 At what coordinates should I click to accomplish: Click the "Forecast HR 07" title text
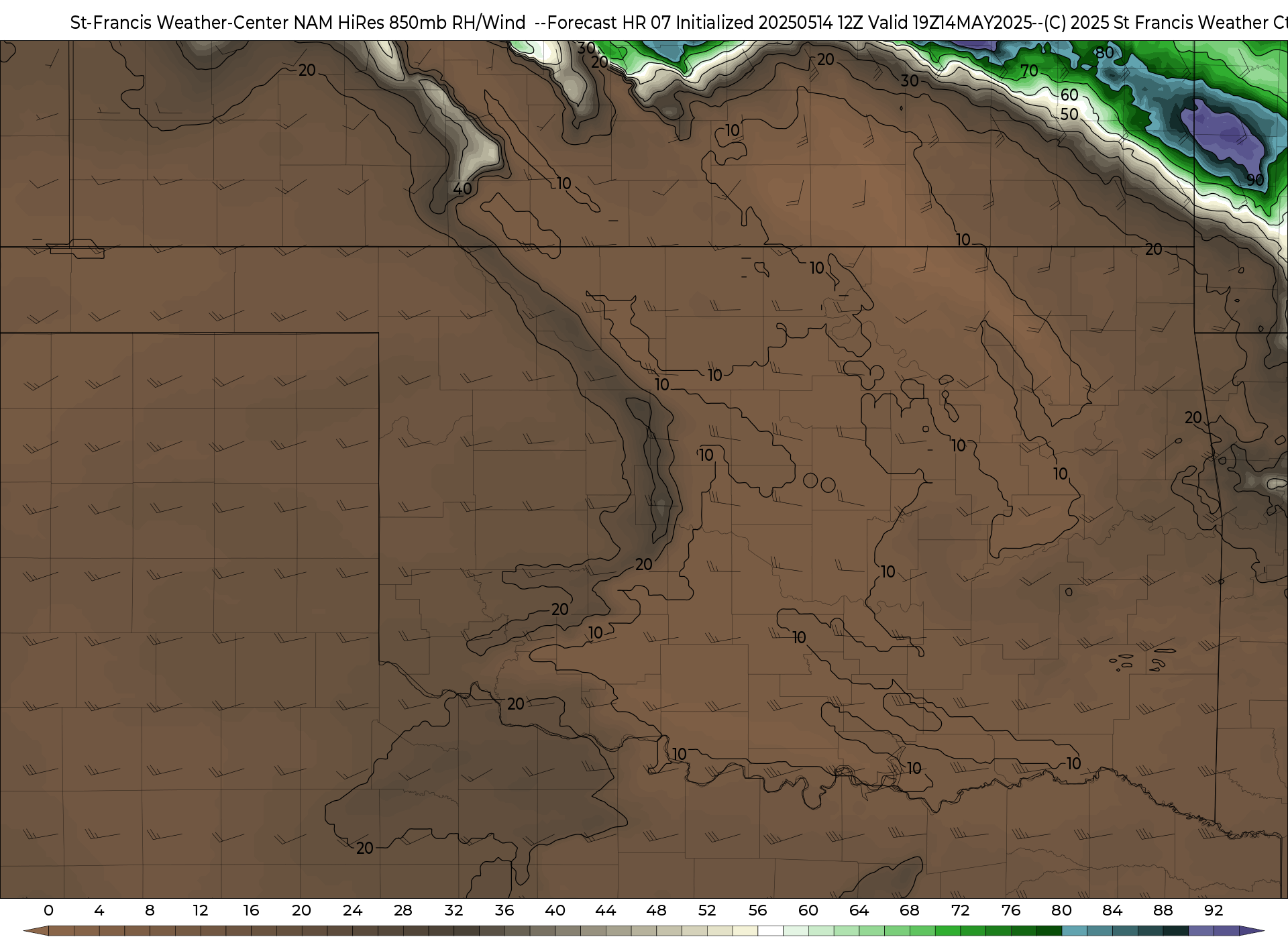pyautogui.click(x=609, y=23)
